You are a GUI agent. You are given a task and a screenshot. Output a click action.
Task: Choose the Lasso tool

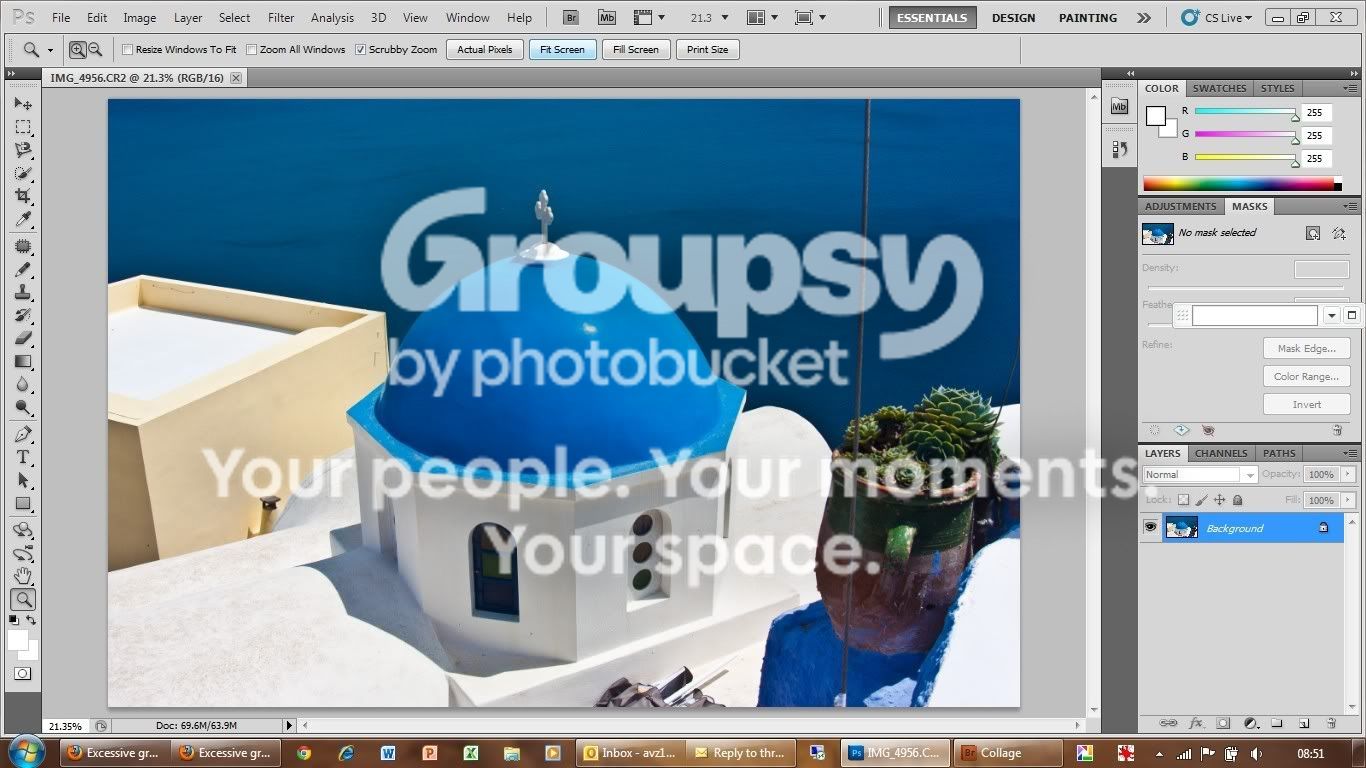click(x=23, y=150)
